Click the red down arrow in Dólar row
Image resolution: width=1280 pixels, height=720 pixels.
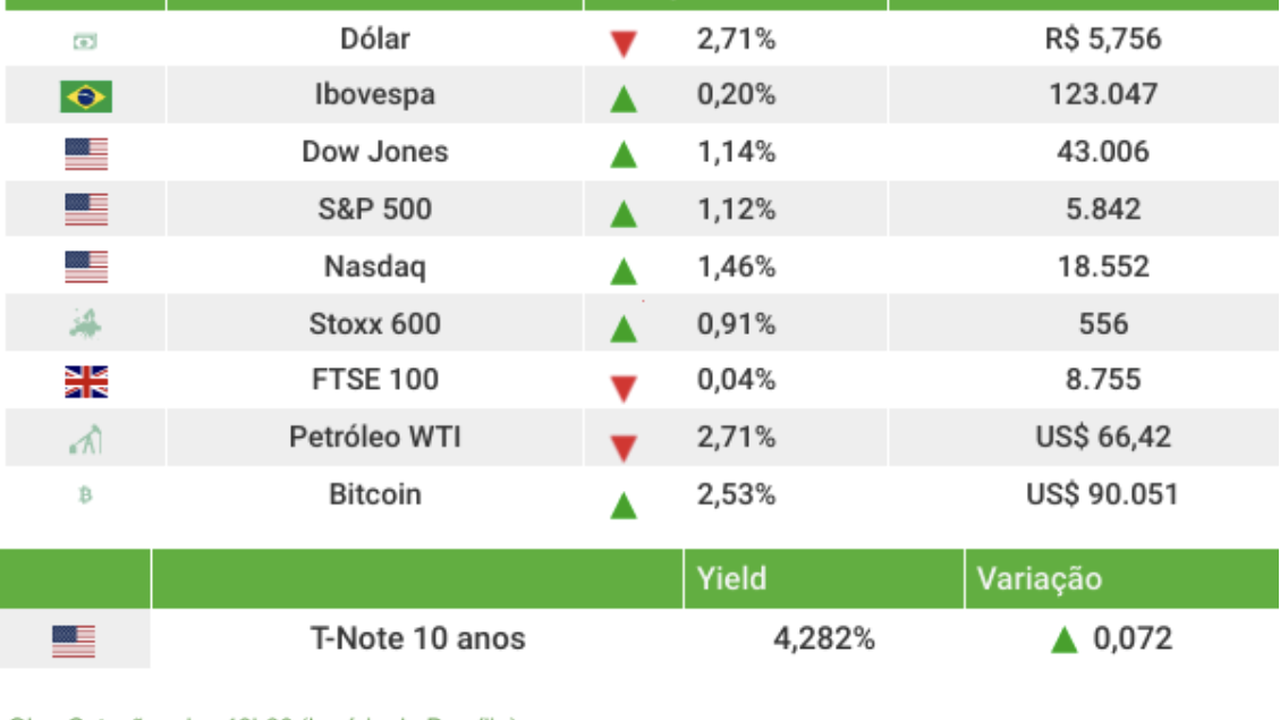623,43
